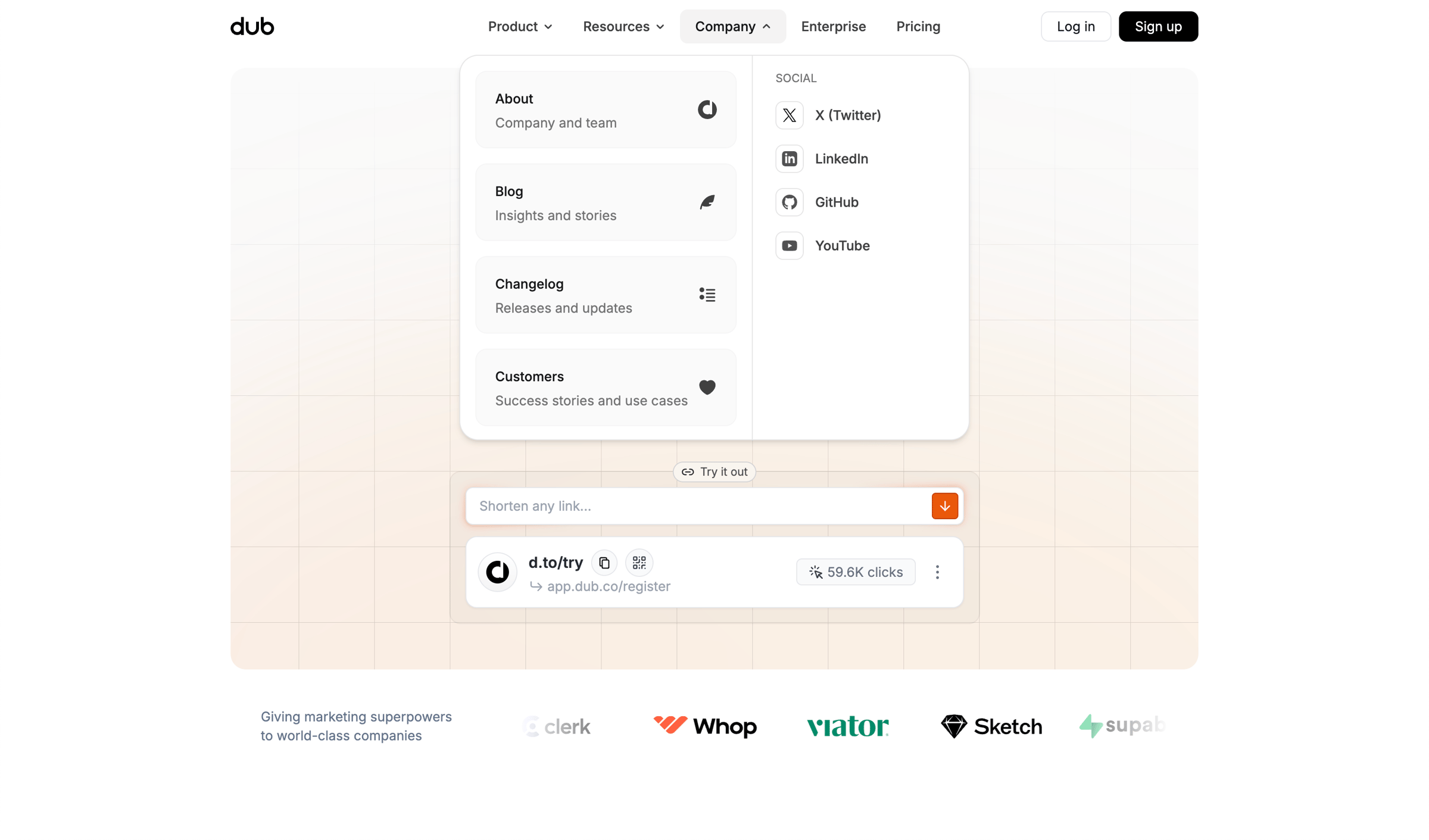Click the dub logo in the header
Viewport: 1429px width, 840px height.
click(x=252, y=26)
